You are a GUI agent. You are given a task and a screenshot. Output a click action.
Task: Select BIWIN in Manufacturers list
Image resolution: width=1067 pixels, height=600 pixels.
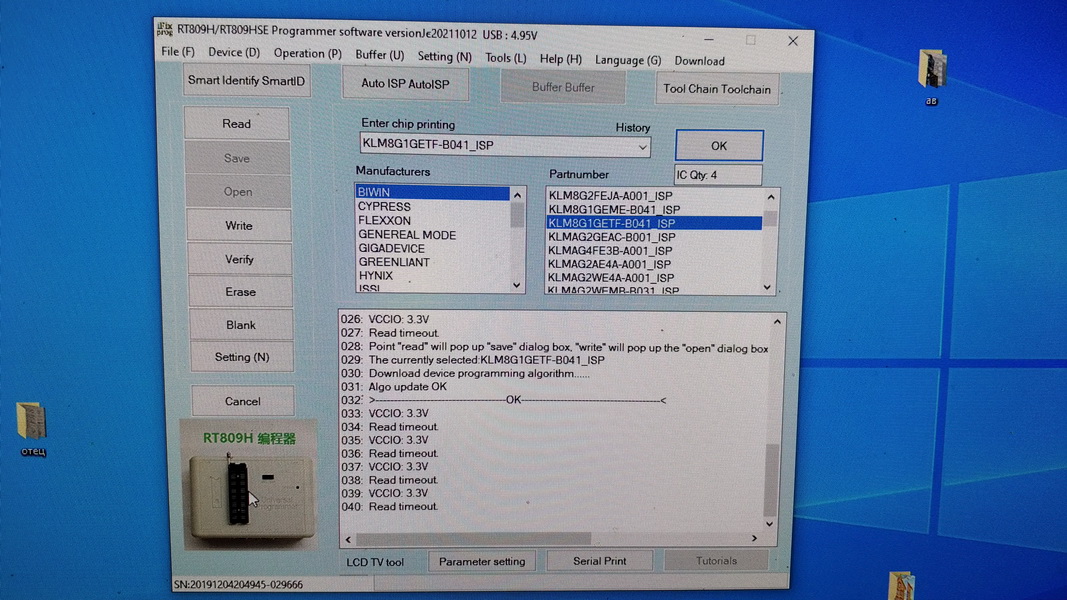[x=432, y=193]
